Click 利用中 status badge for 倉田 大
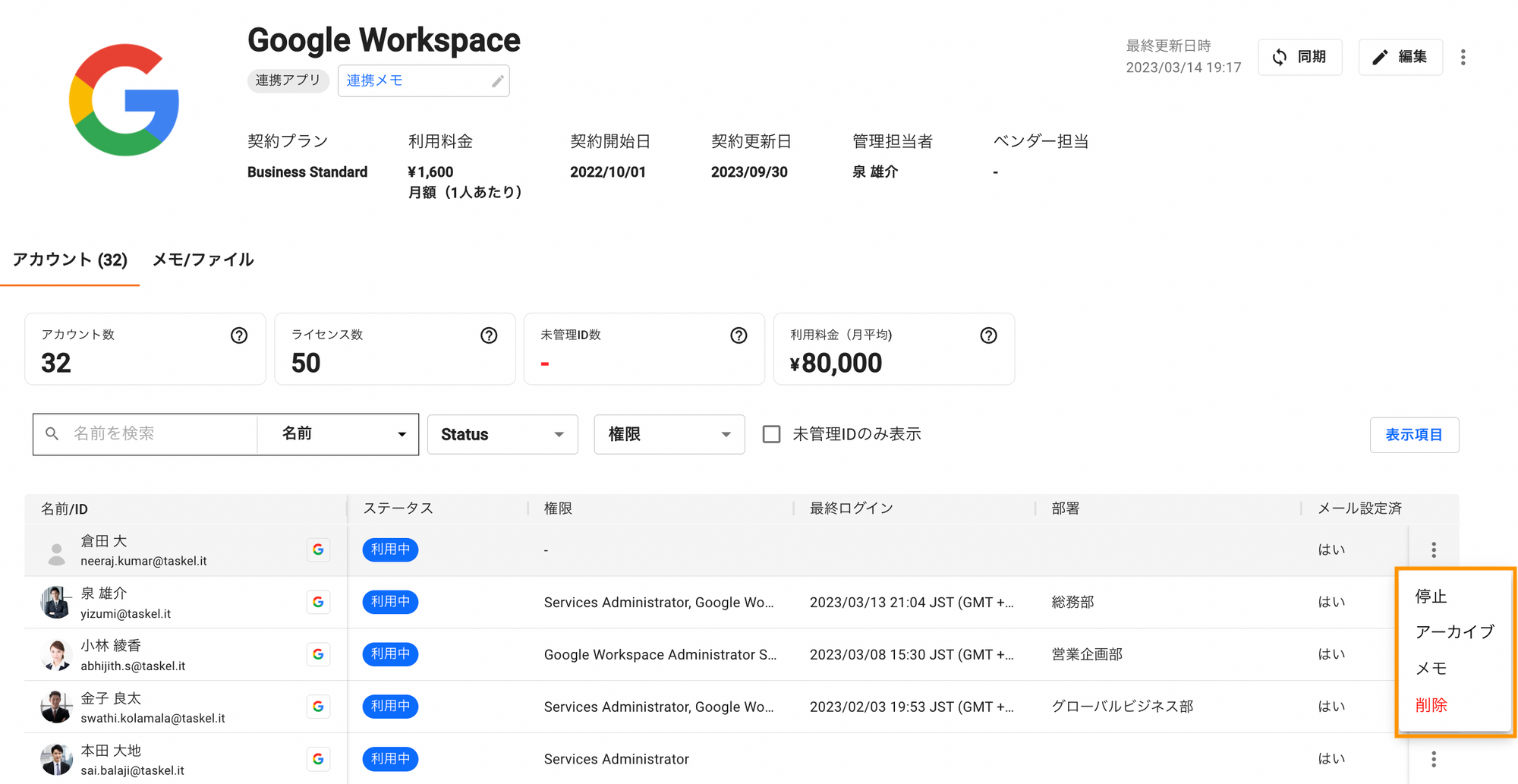 pyautogui.click(x=390, y=549)
